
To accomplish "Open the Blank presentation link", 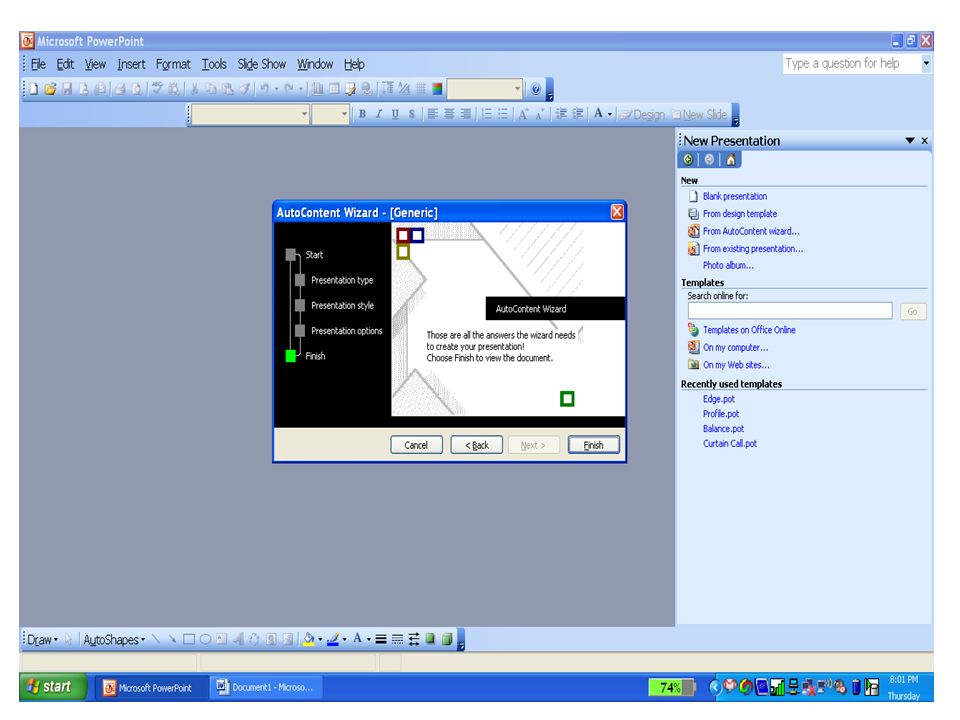I will 735,197.
